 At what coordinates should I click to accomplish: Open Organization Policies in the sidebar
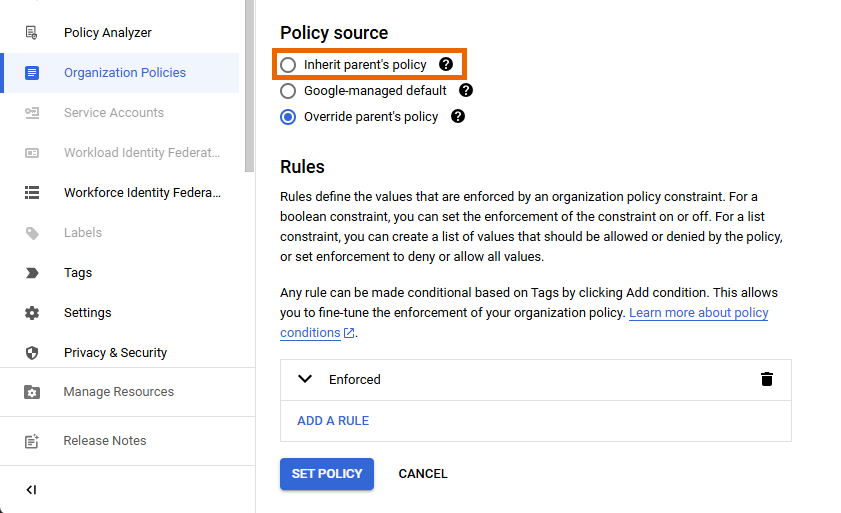point(124,73)
